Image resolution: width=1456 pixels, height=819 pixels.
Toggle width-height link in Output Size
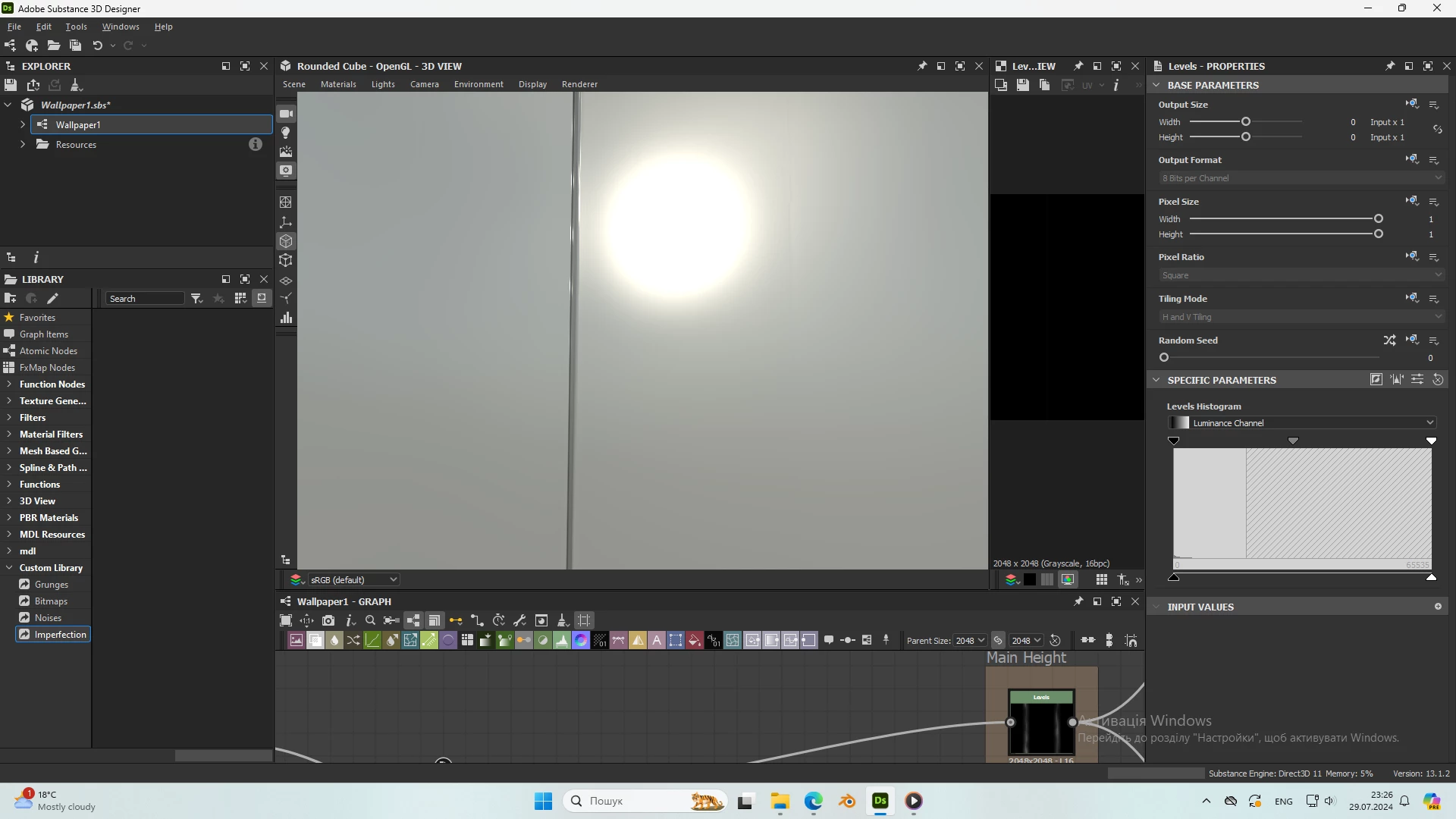coord(1437,130)
